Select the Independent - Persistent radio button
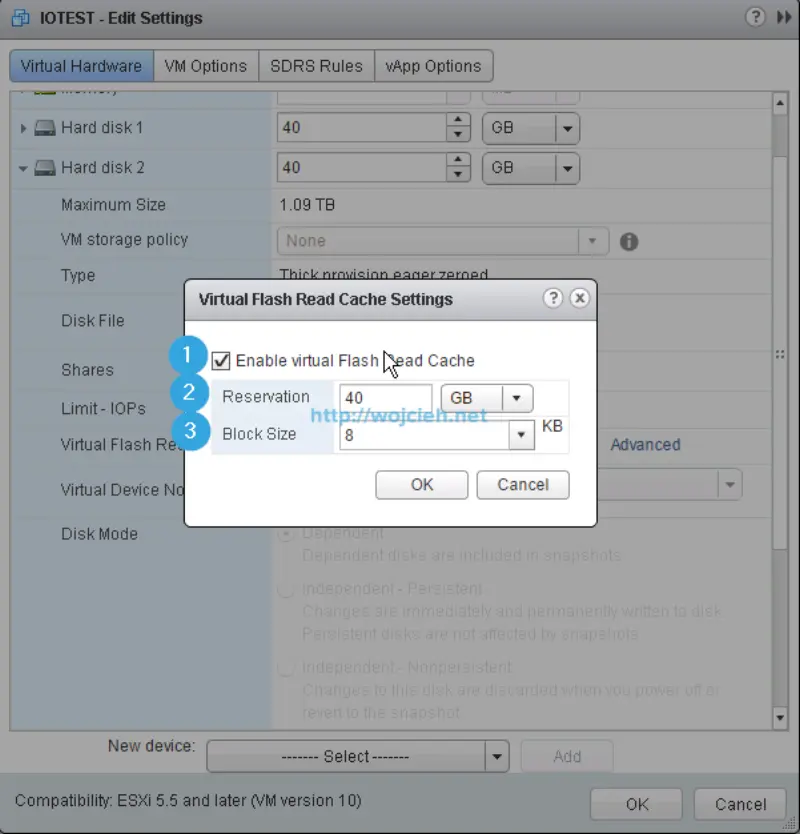The image size is (800, 834). pyautogui.click(x=286, y=589)
